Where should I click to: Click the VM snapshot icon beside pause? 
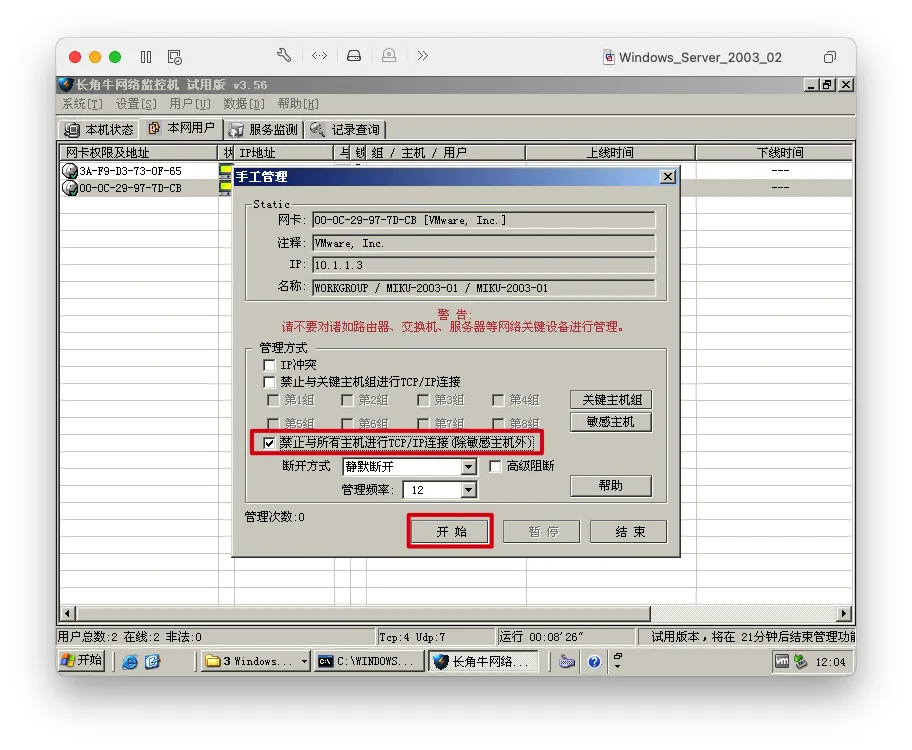tap(174, 56)
